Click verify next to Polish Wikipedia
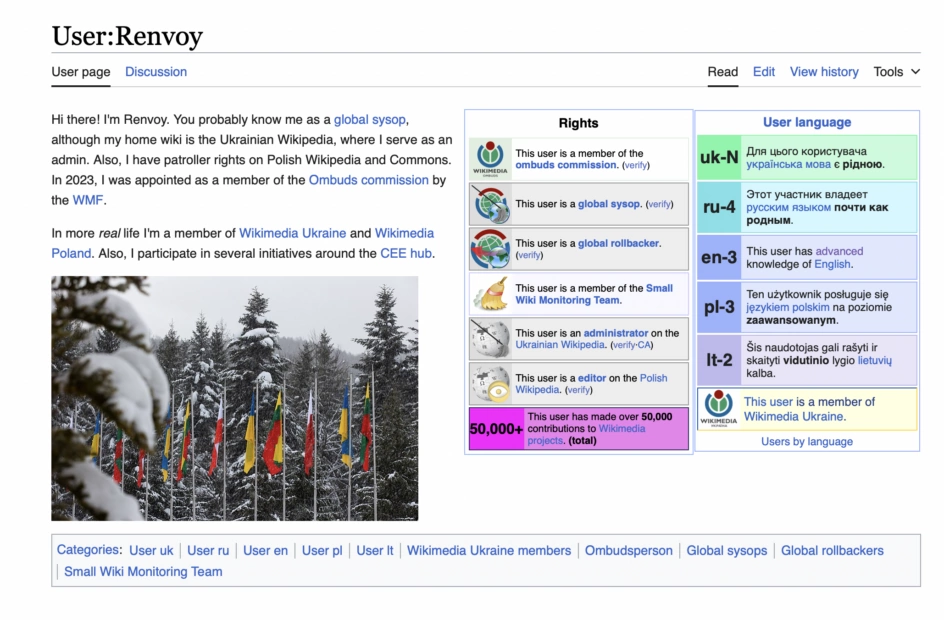This screenshot has width=944, height=620. (x=579, y=390)
